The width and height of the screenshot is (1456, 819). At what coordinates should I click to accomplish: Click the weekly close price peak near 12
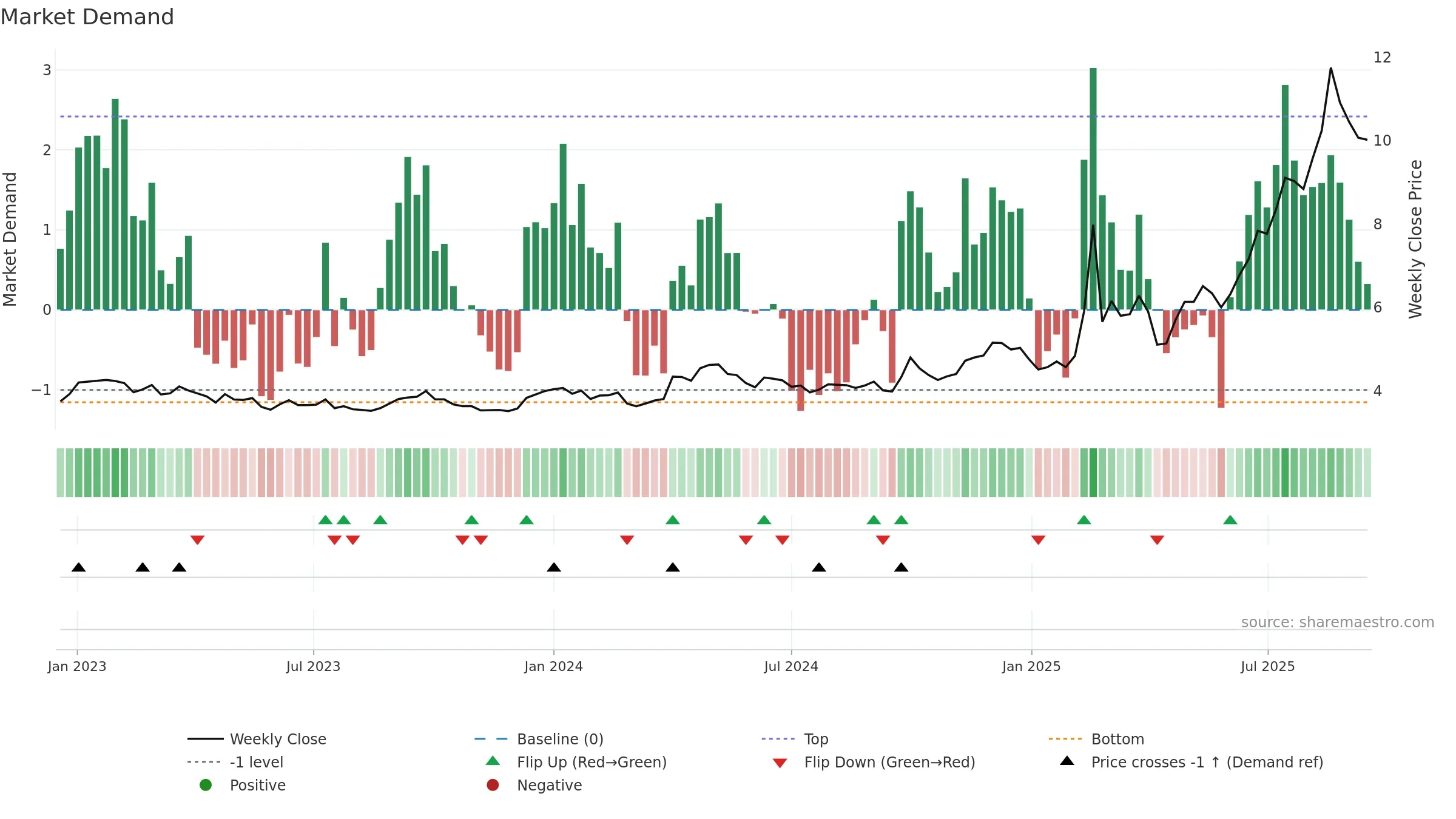1331,69
